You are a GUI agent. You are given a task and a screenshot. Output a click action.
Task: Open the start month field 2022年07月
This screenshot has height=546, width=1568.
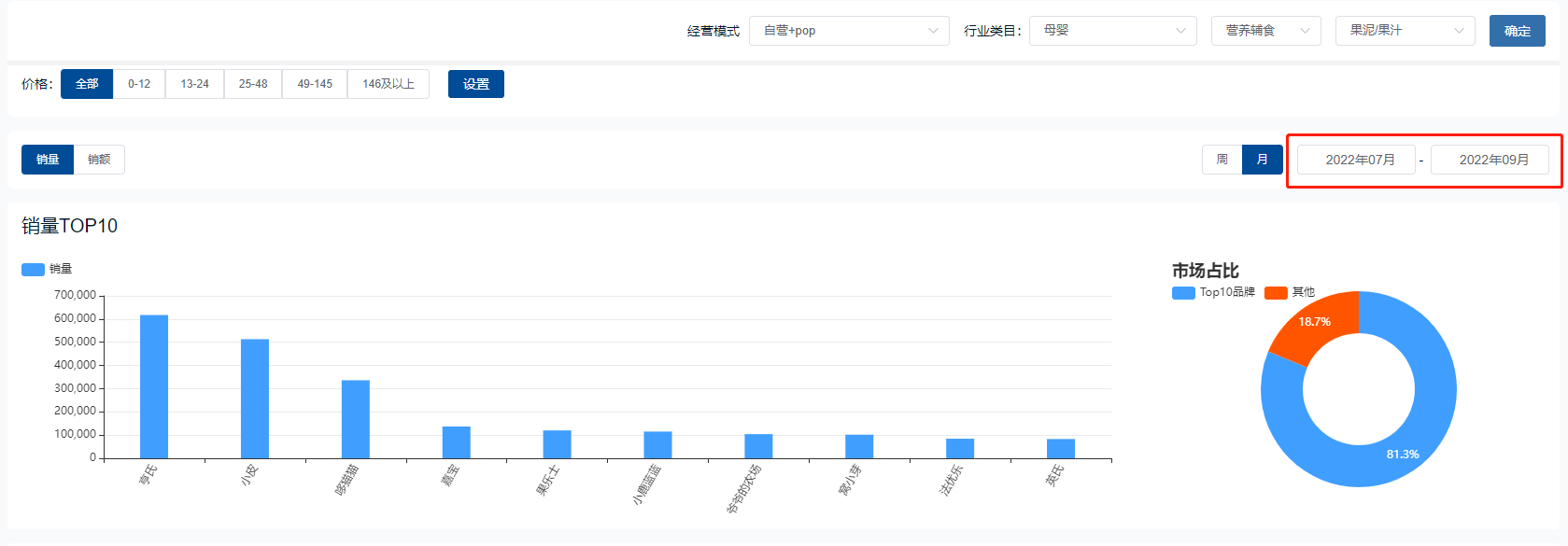coord(1356,160)
